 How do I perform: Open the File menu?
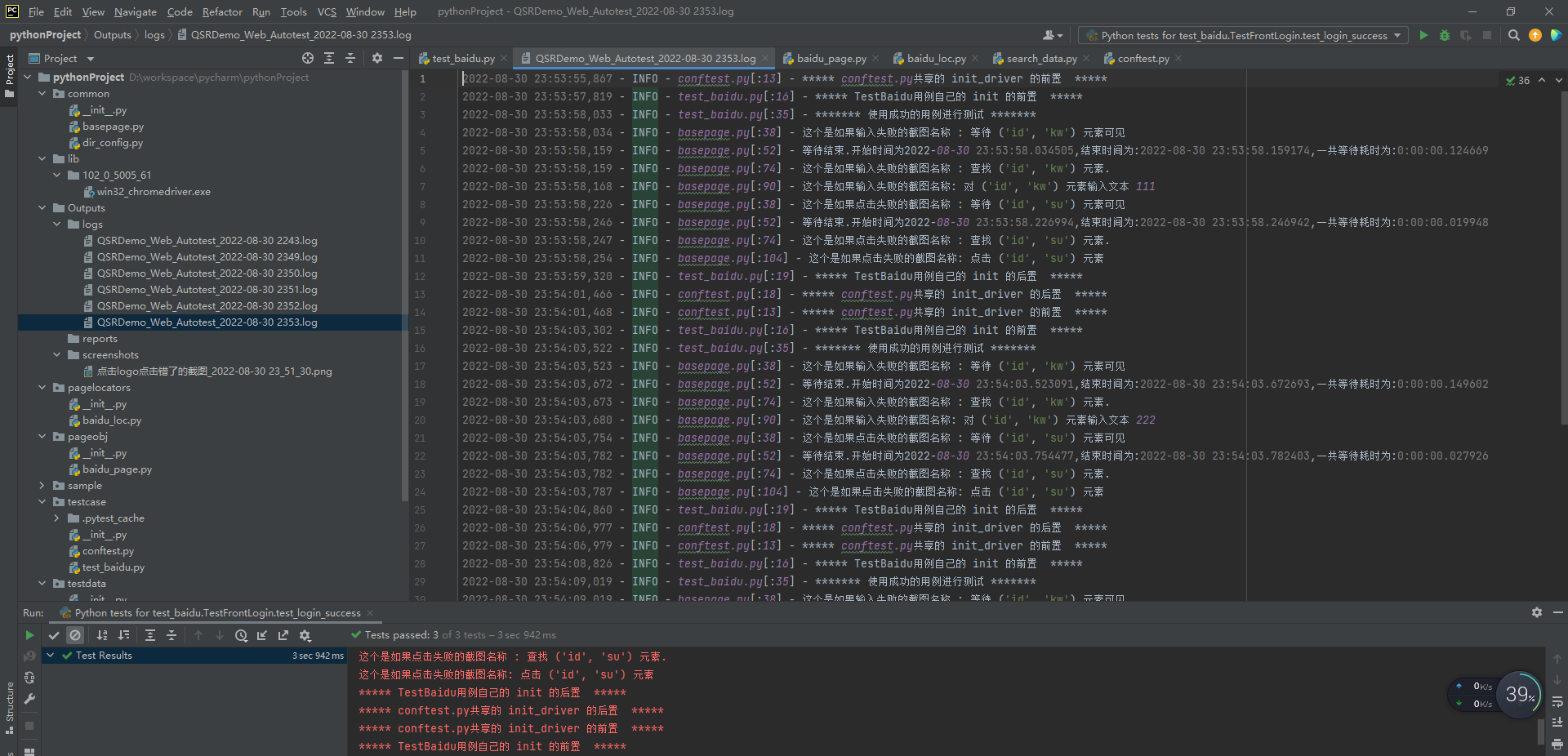(36, 11)
